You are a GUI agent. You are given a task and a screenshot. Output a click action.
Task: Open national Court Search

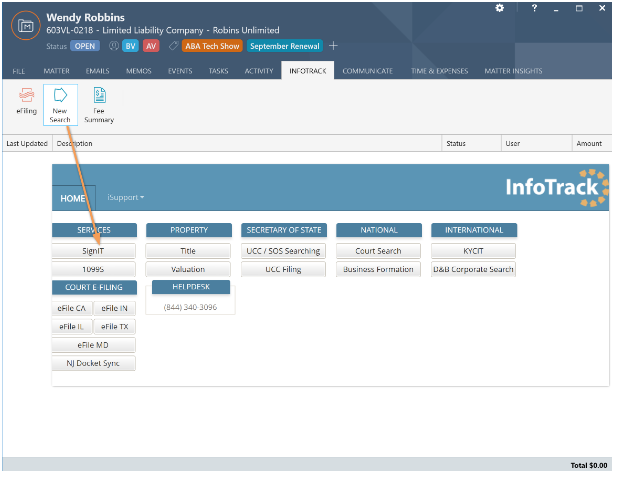point(378,251)
